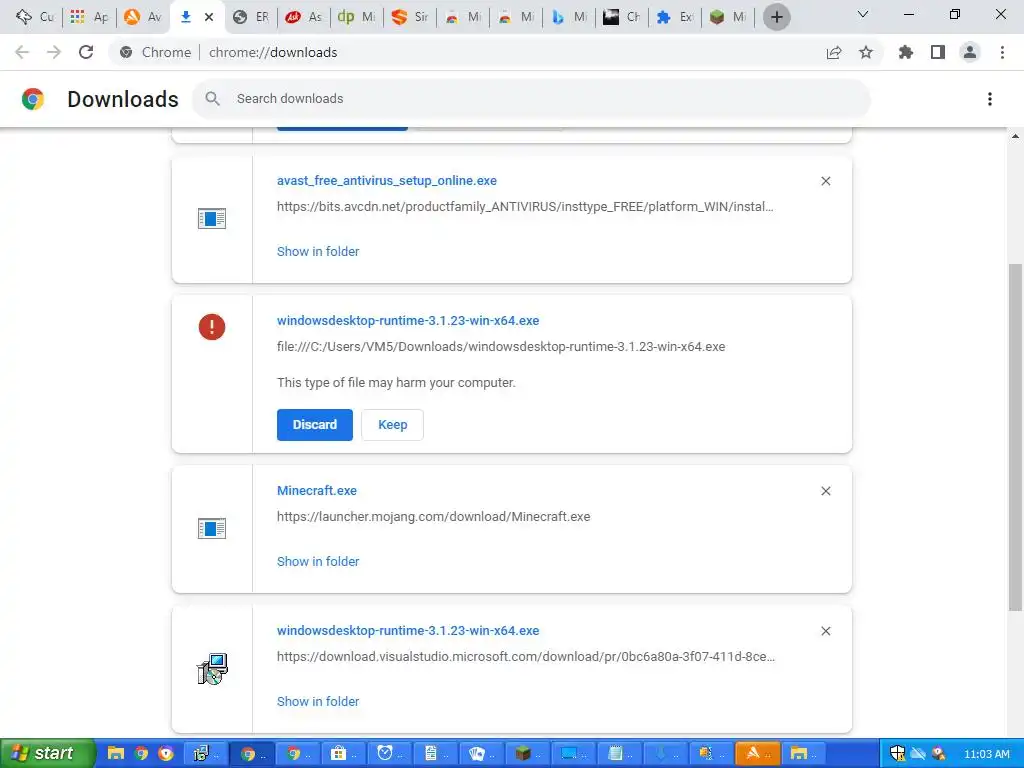Open the file explorer quick launch icon
This screenshot has width=1024, height=768.
[x=116, y=754]
